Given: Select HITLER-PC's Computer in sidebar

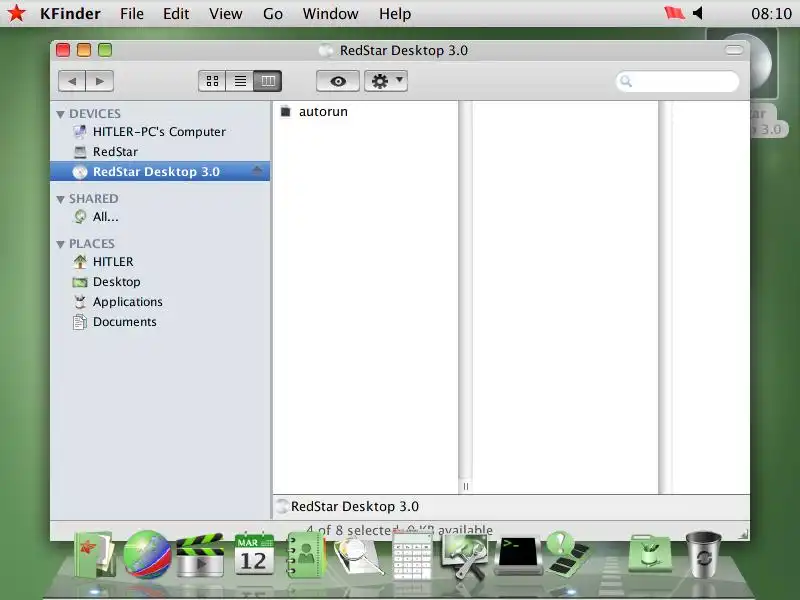Looking at the screenshot, I should [x=160, y=132].
